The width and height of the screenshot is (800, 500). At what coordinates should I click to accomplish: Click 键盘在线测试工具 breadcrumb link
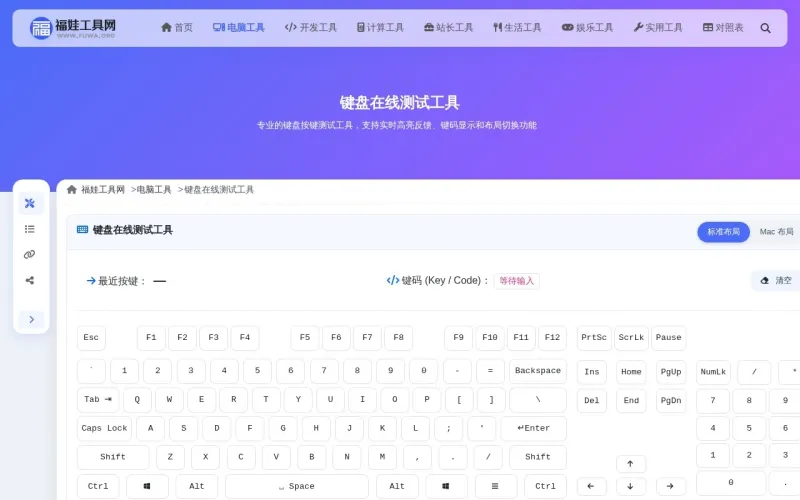coord(219,189)
